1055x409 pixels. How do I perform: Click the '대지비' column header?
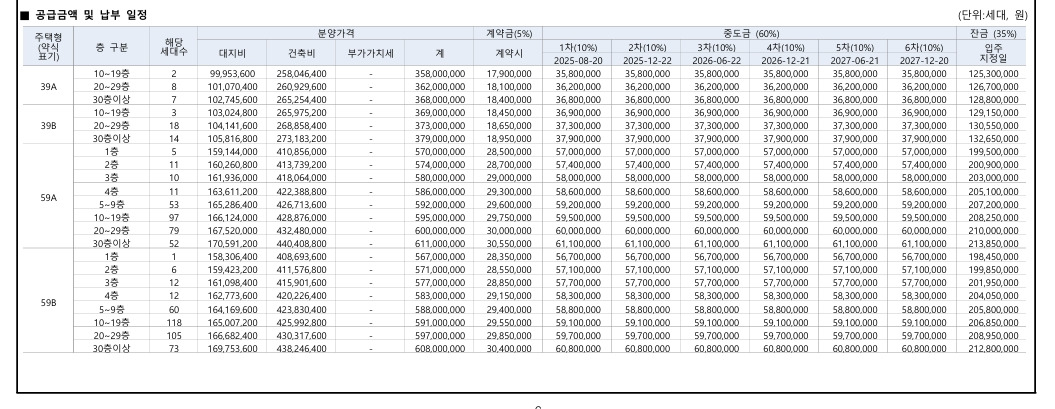[232, 53]
